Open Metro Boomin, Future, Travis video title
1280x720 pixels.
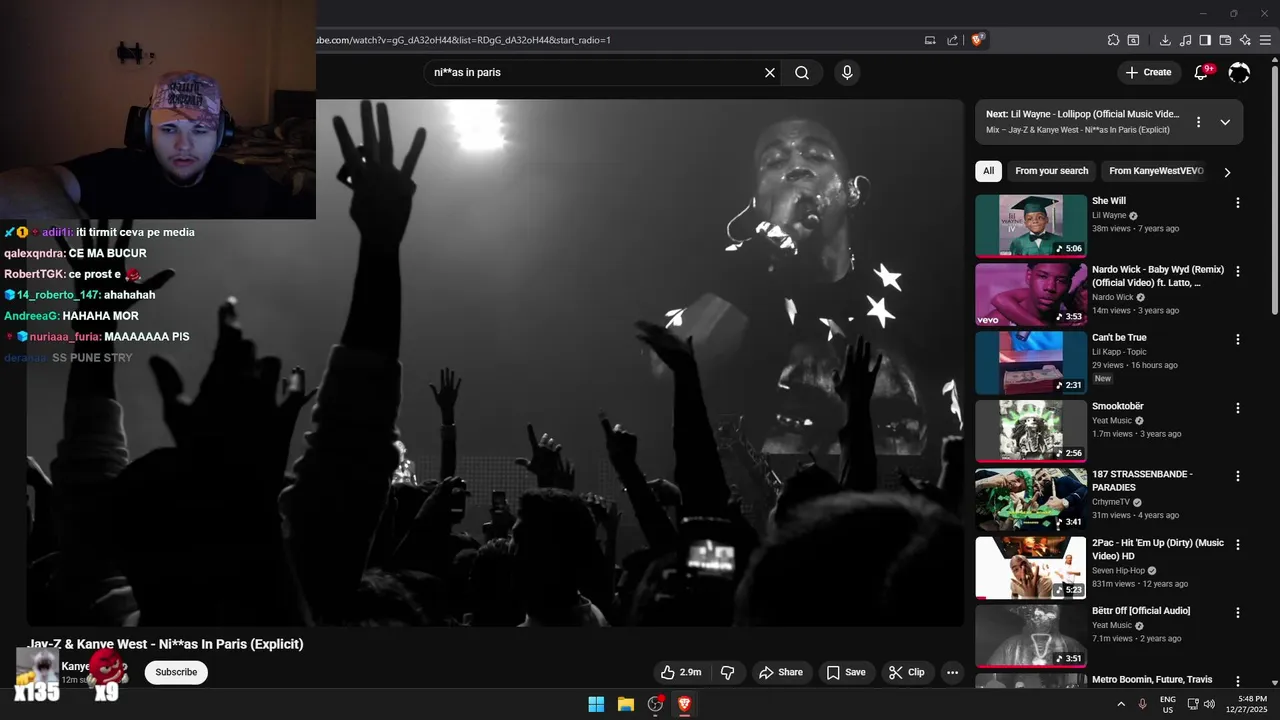pos(1152,680)
